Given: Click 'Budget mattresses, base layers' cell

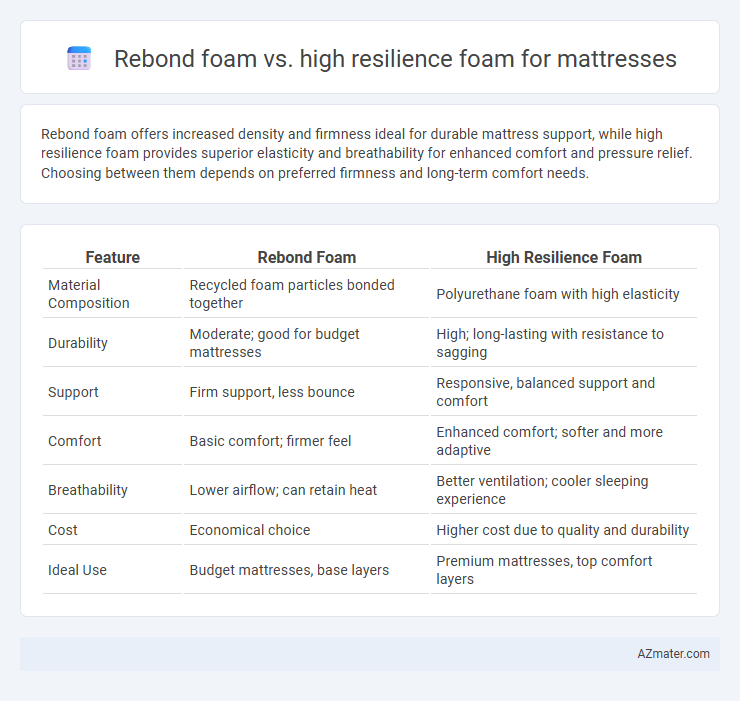Looking at the screenshot, I should (289, 570).
